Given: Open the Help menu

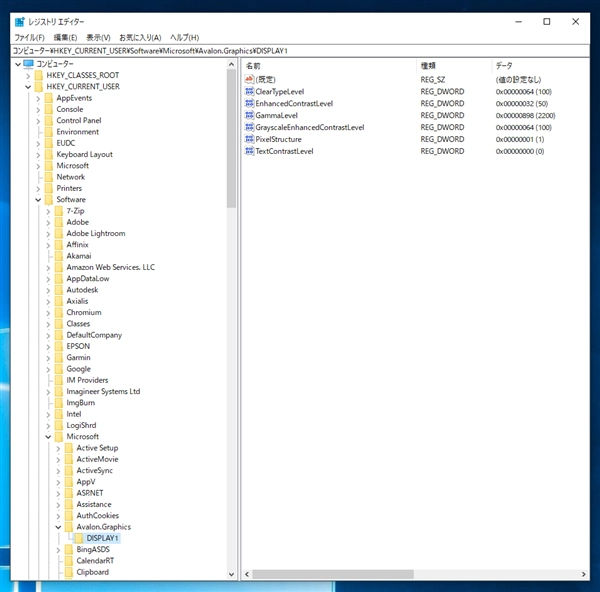Looking at the screenshot, I should point(184,38).
